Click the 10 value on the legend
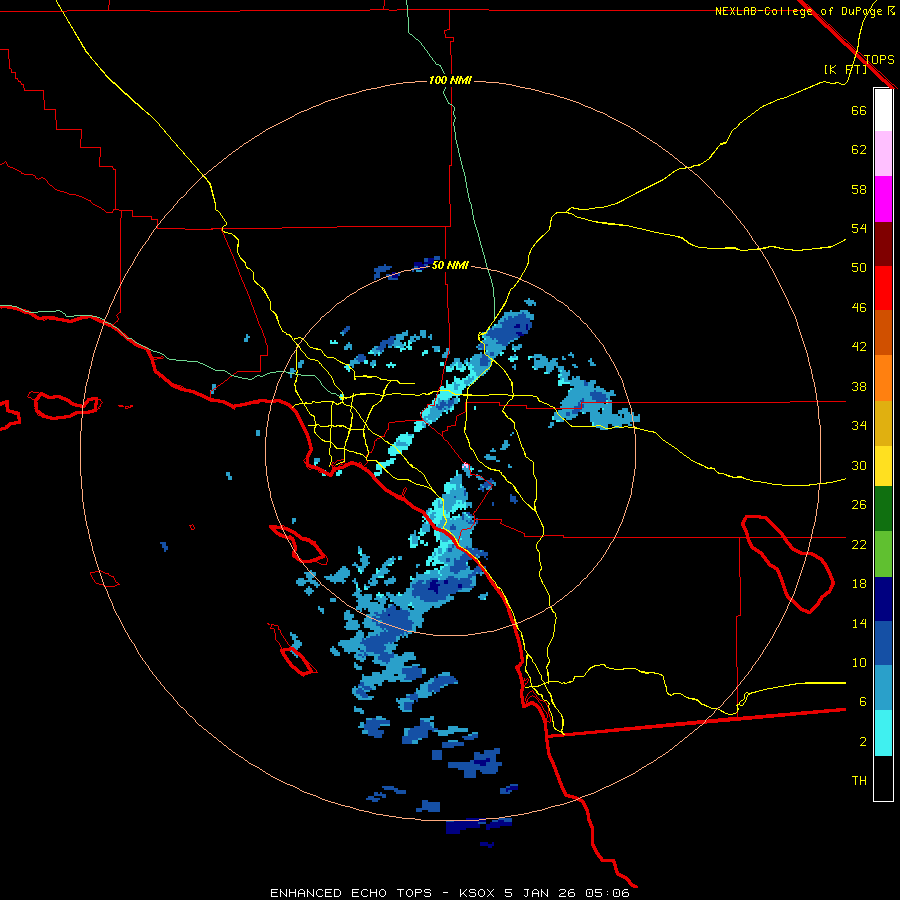 click(859, 662)
